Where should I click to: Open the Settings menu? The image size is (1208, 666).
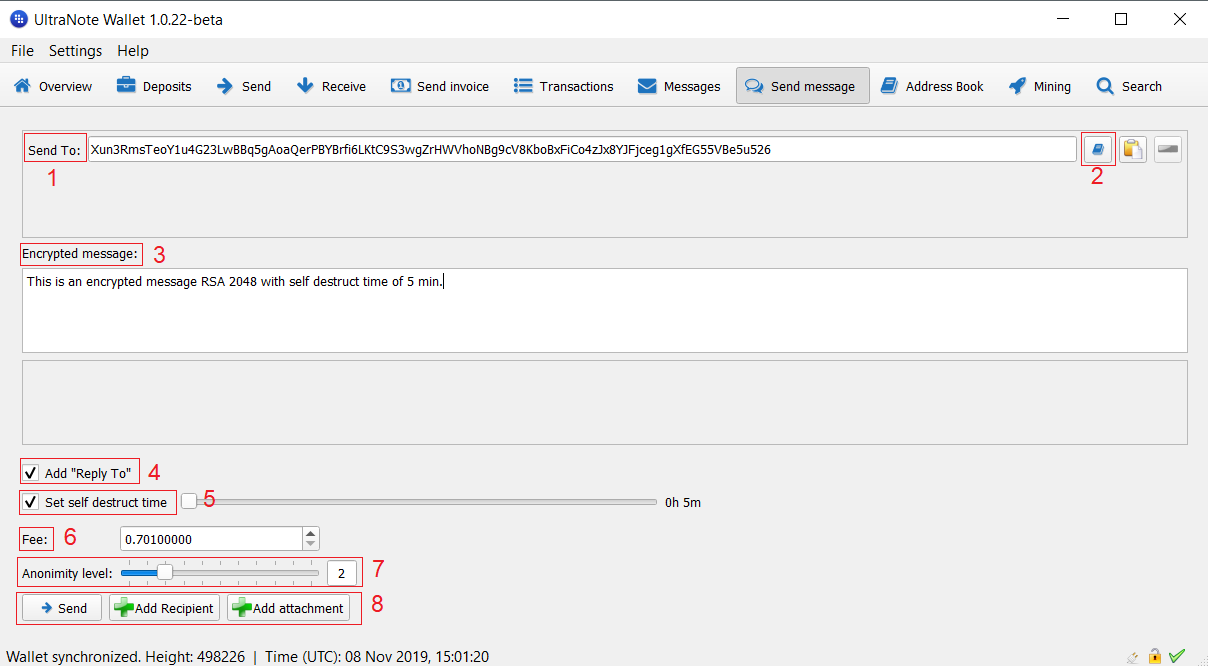75,50
